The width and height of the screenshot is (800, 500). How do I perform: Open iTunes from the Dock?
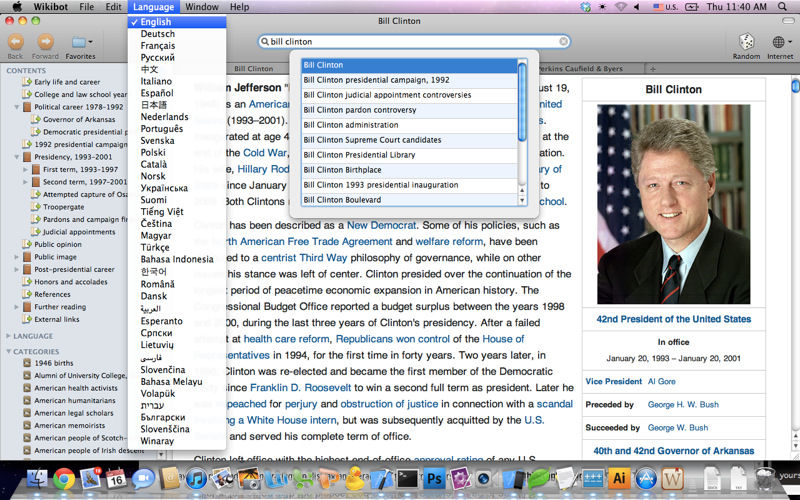[x=196, y=479]
